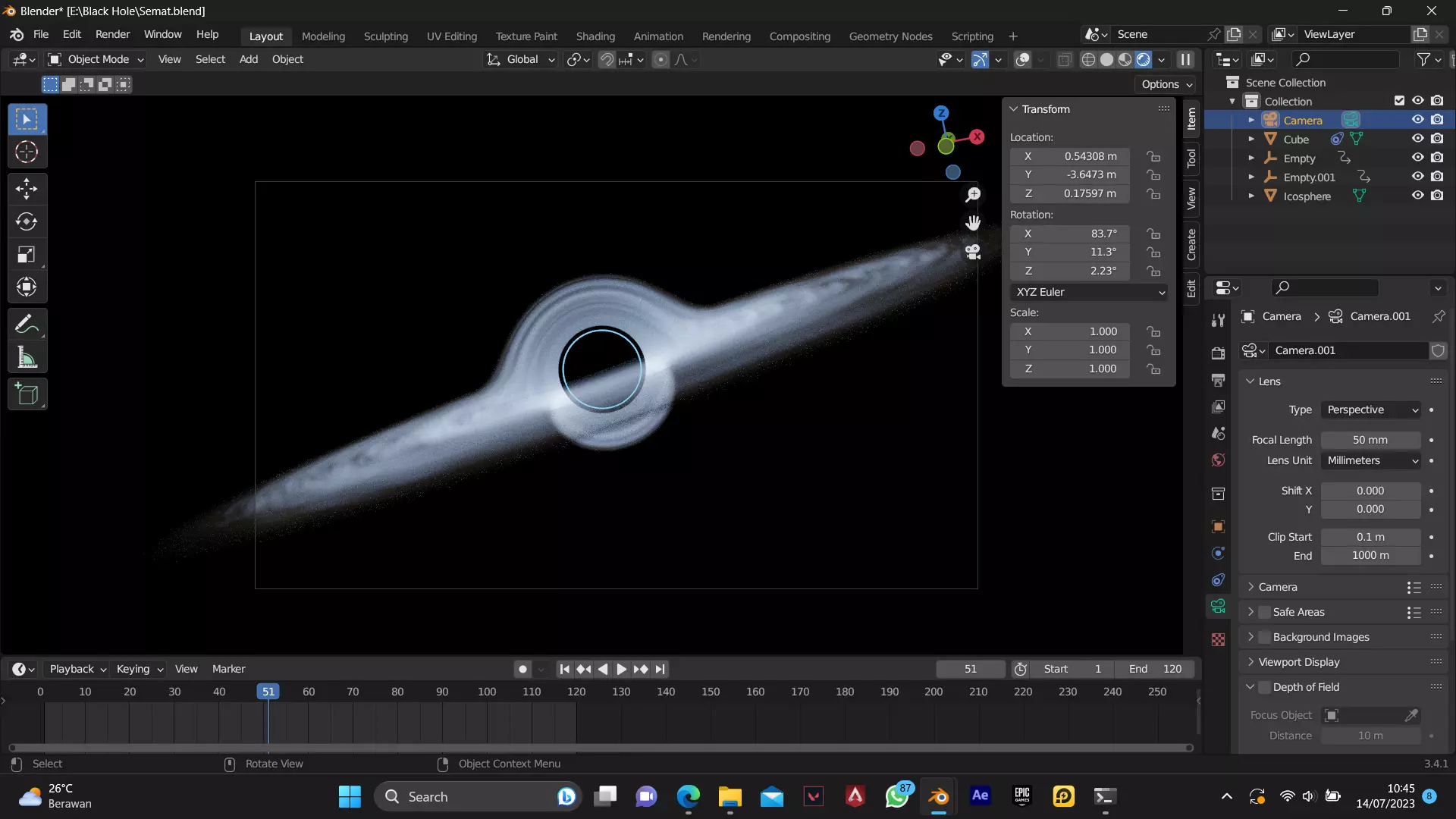1456x819 pixels.
Task: Hide Icosphere in viewport via eye
Action: pos(1417,196)
